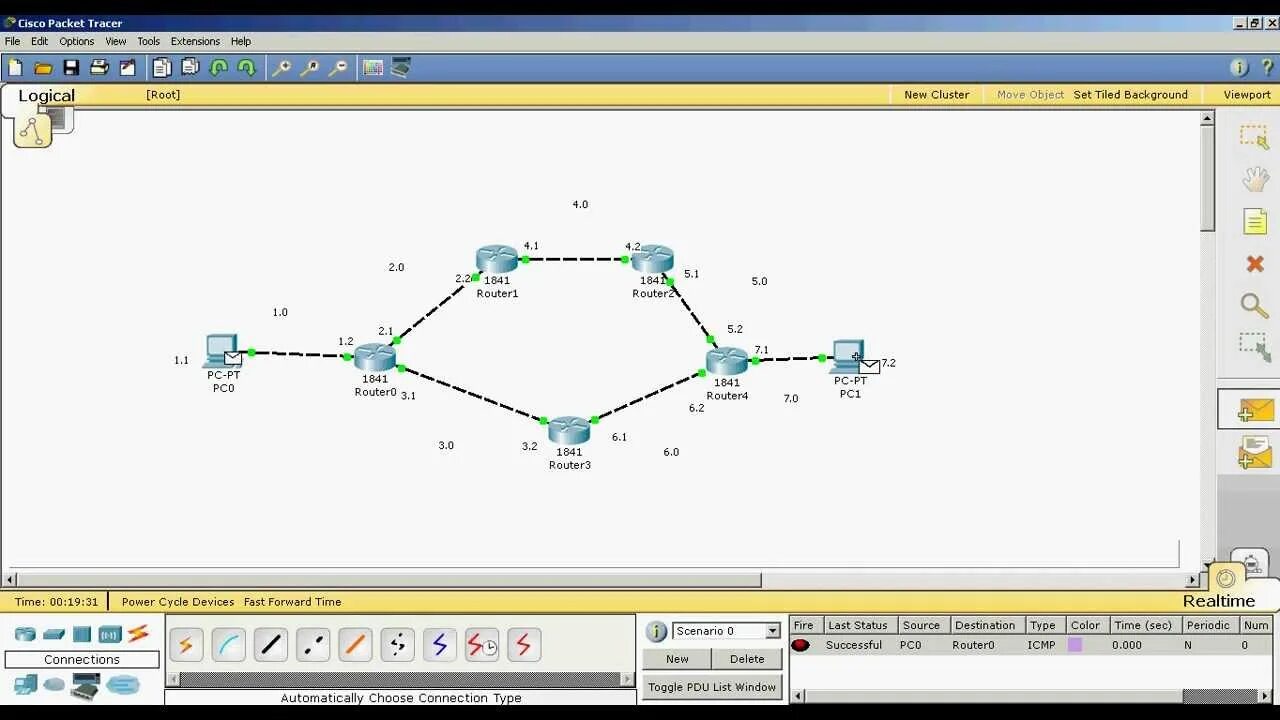This screenshot has width=1280, height=720.
Task: Select the Resize Shape tool
Action: point(1254,347)
